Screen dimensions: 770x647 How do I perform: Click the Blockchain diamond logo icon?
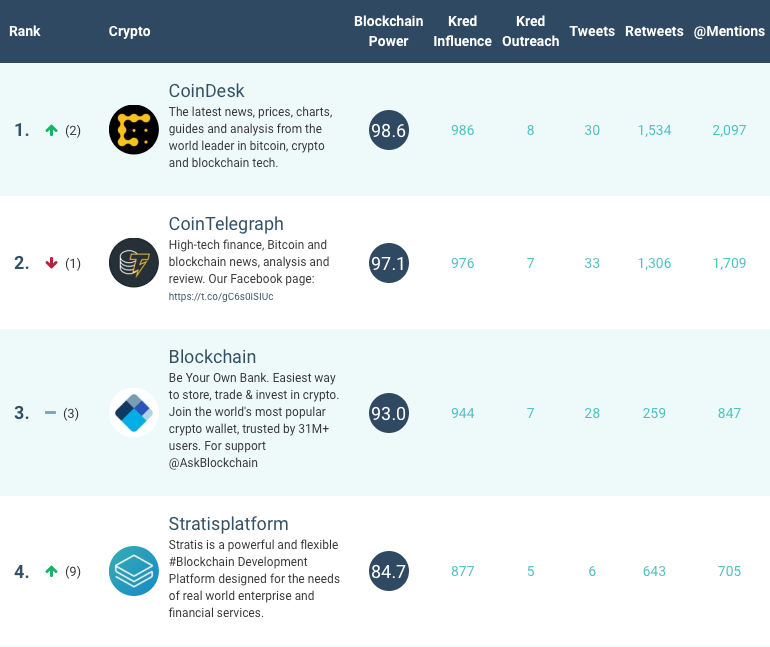134,413
